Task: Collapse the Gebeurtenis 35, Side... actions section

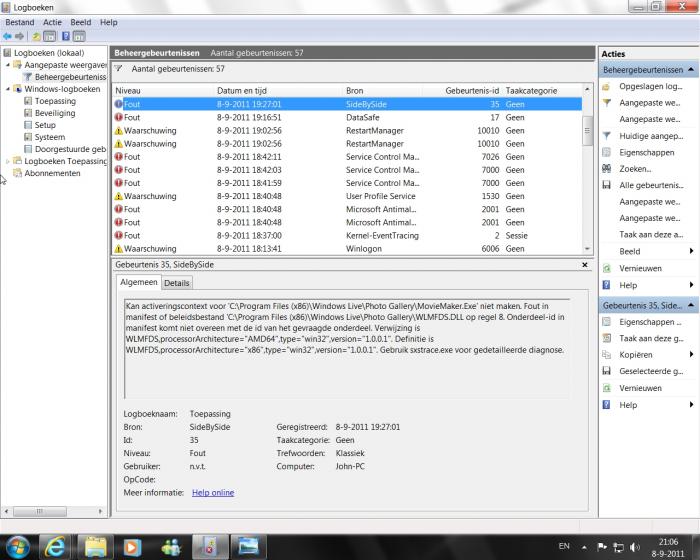Action: click(691, 305)
